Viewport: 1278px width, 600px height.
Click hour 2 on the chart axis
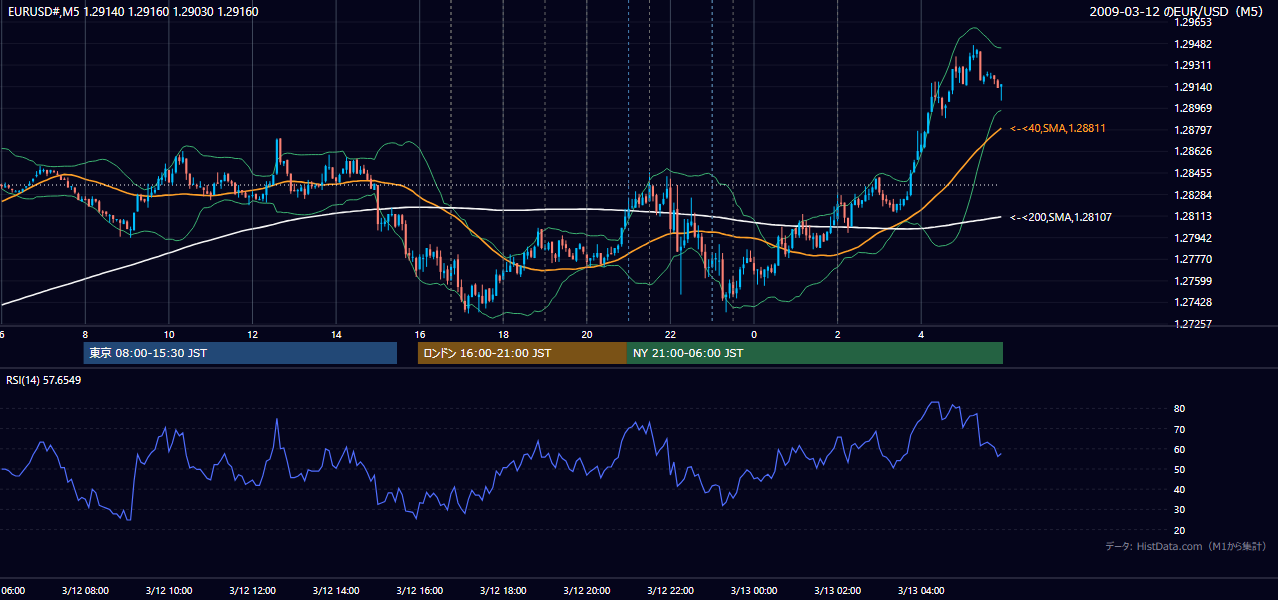[837, 334]
